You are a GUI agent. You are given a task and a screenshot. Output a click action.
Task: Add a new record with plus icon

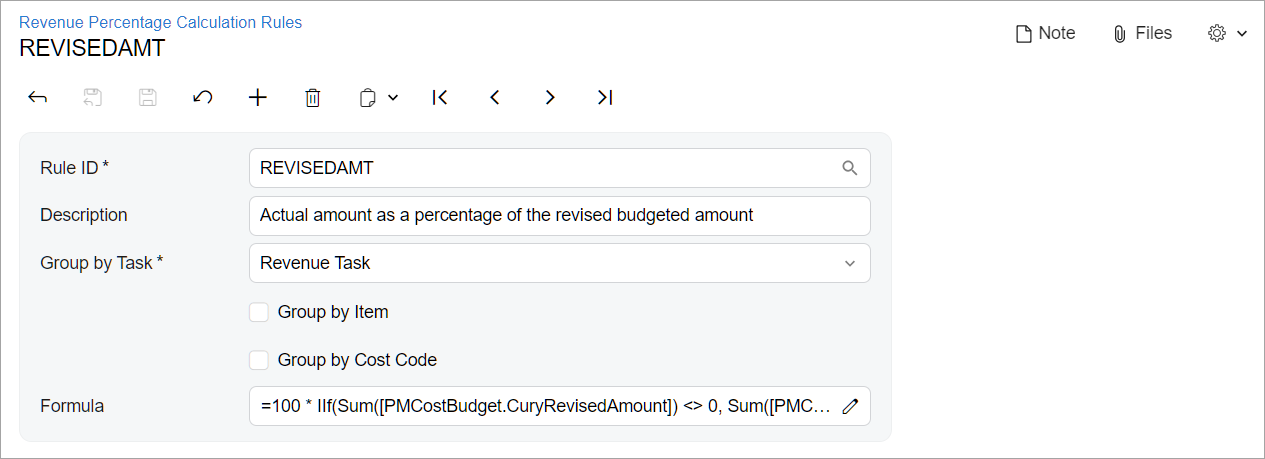tap(258, 97)
